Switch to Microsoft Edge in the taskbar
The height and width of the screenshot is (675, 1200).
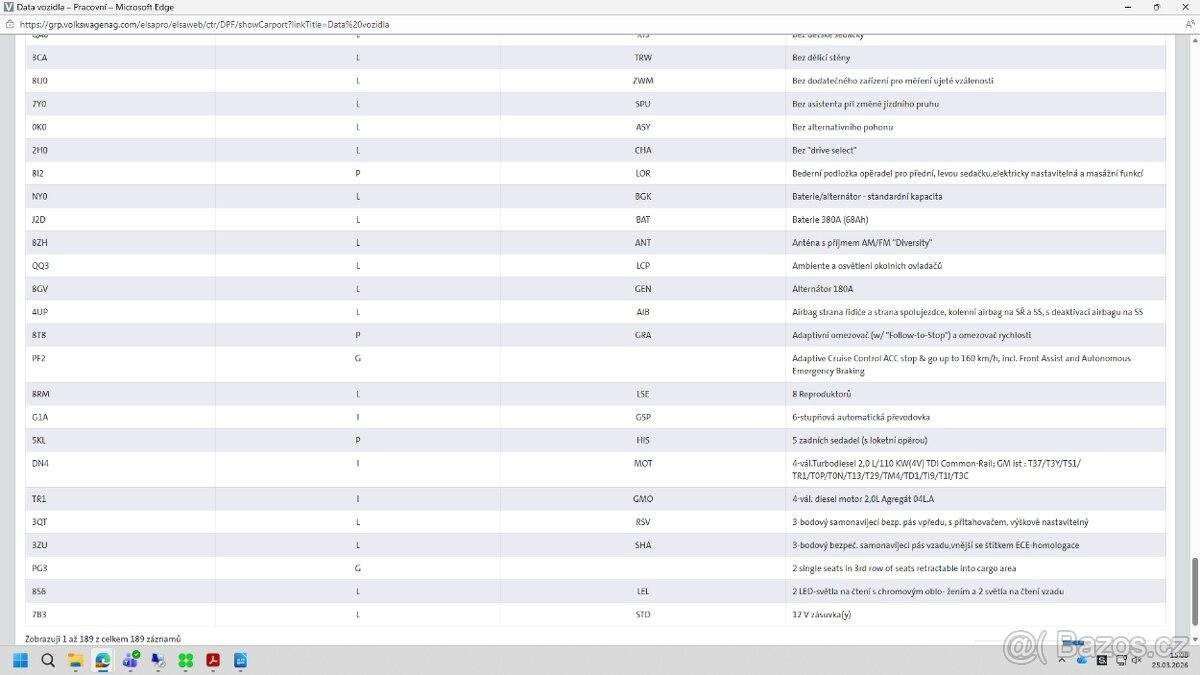pyautogui.click(x=102, y=660)
